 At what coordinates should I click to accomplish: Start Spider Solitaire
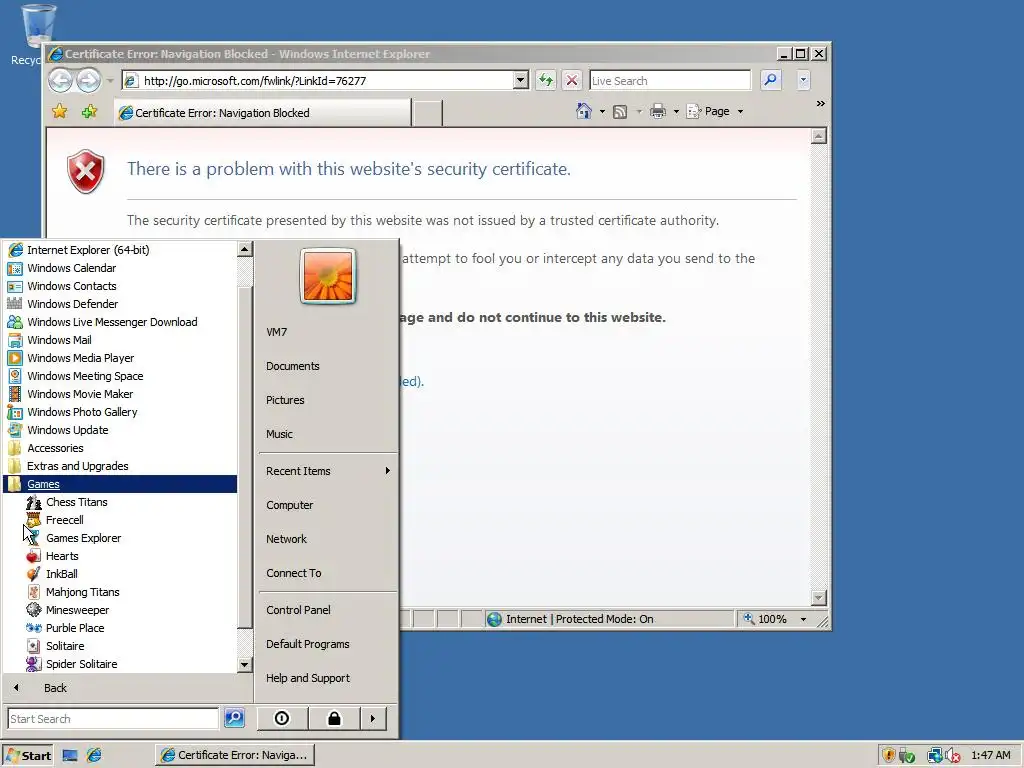coord(81,664)
